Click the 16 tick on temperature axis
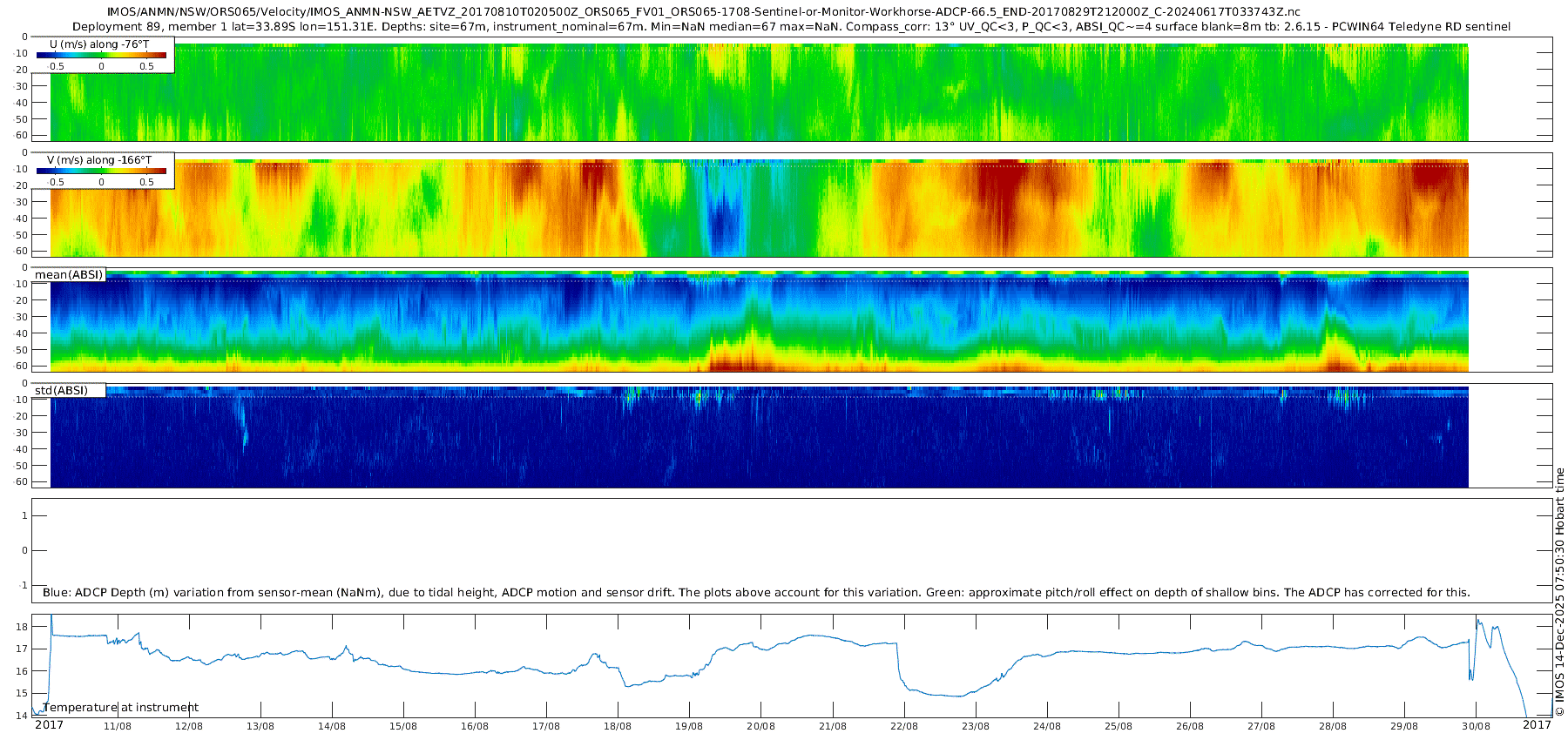 23,671
